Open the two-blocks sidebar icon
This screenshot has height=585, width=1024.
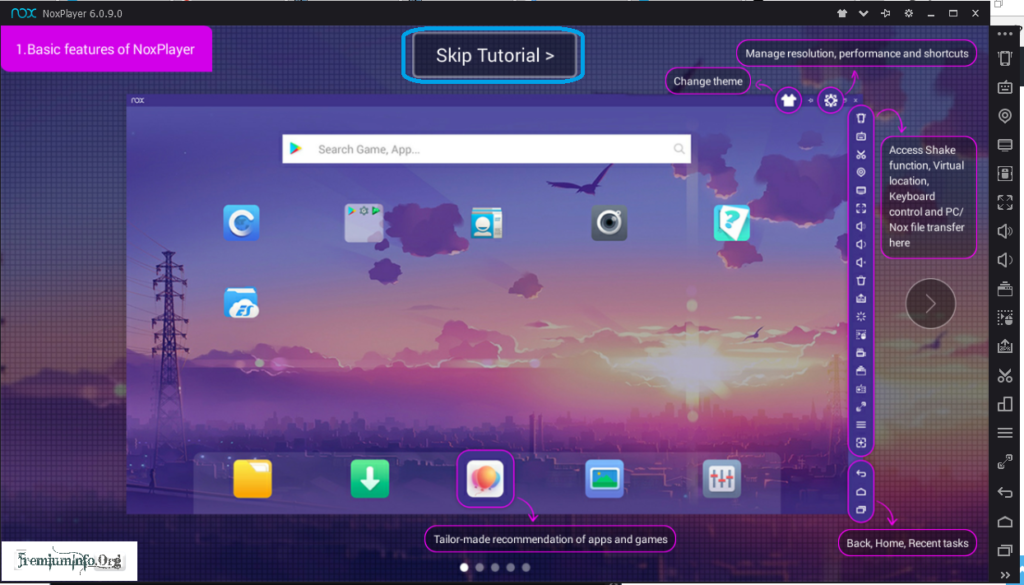pyautogui.click(x=1004, y=404)
